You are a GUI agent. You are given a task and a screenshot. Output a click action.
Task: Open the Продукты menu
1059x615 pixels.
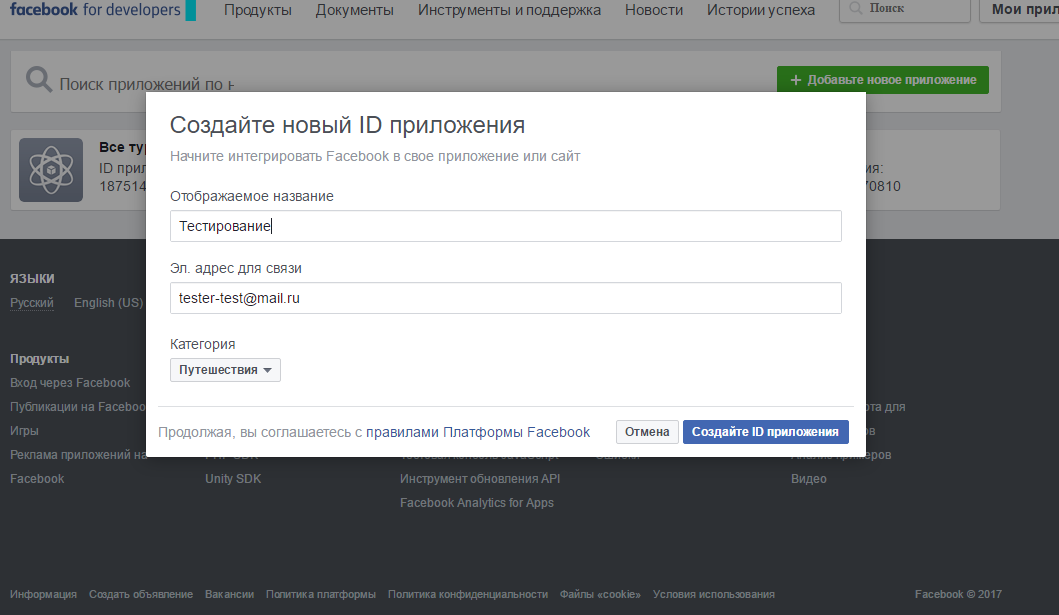(258, 10)
